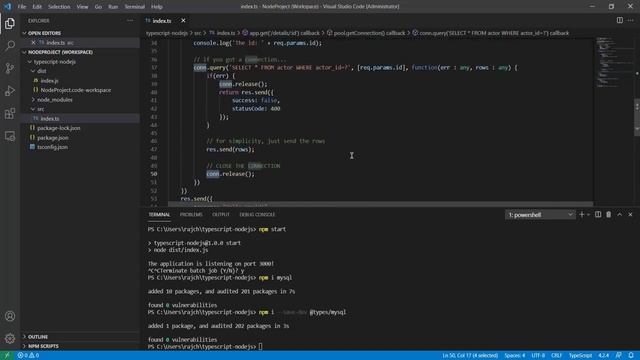Maximize the terminal panel size
640x360 pixels.
tap(620, 214)
